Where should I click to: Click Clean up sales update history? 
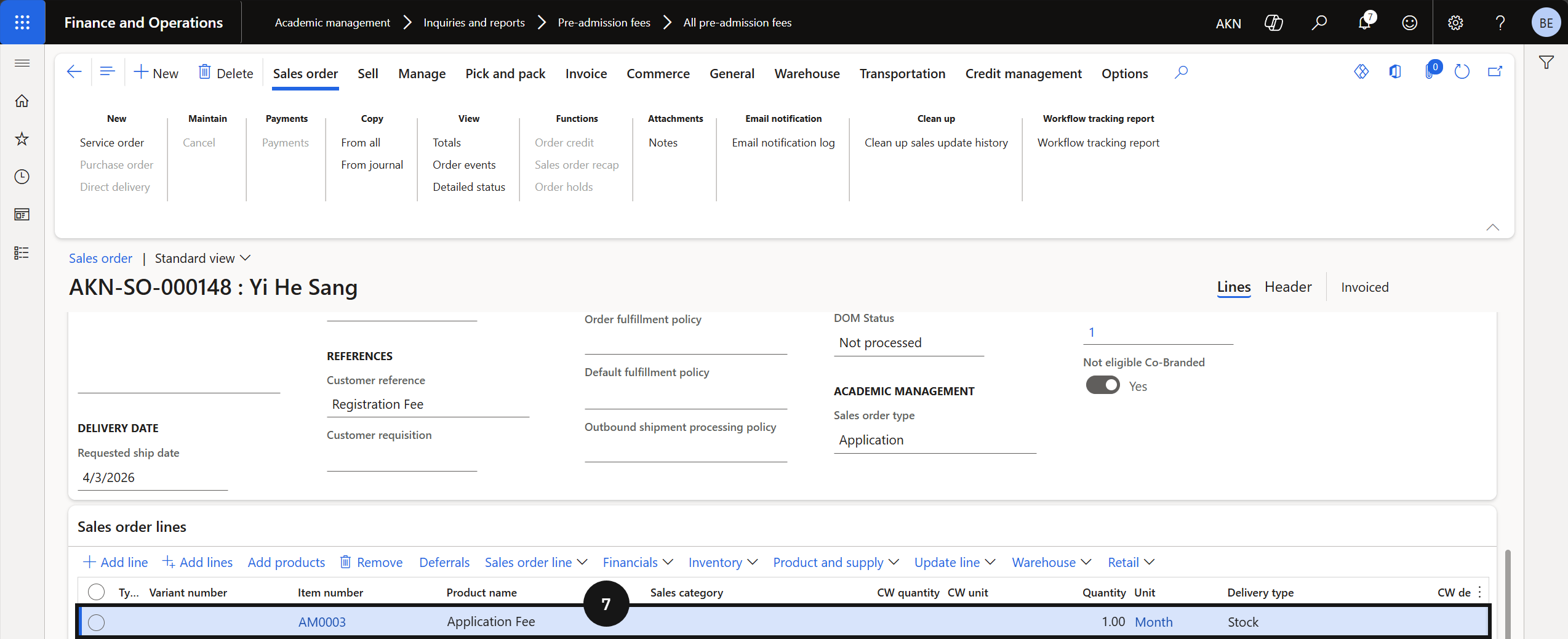(936, 143)
